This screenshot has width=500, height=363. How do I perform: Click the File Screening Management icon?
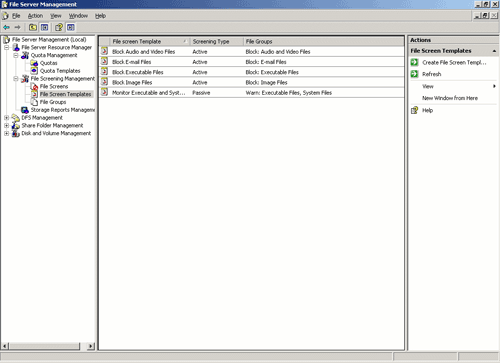pyautogui.click(x=25, y=79)
